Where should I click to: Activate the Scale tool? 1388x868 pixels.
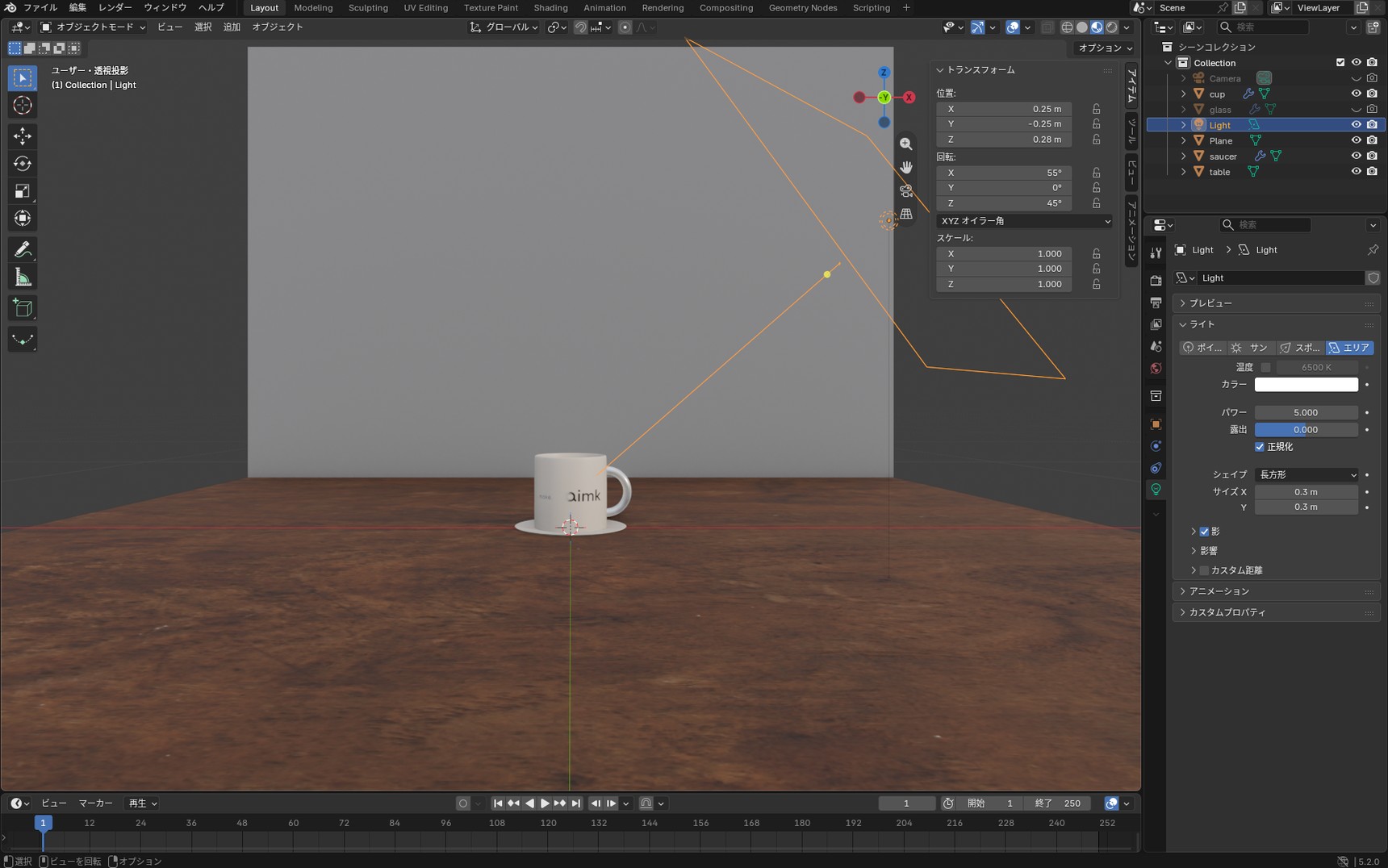tap(23, 191)
